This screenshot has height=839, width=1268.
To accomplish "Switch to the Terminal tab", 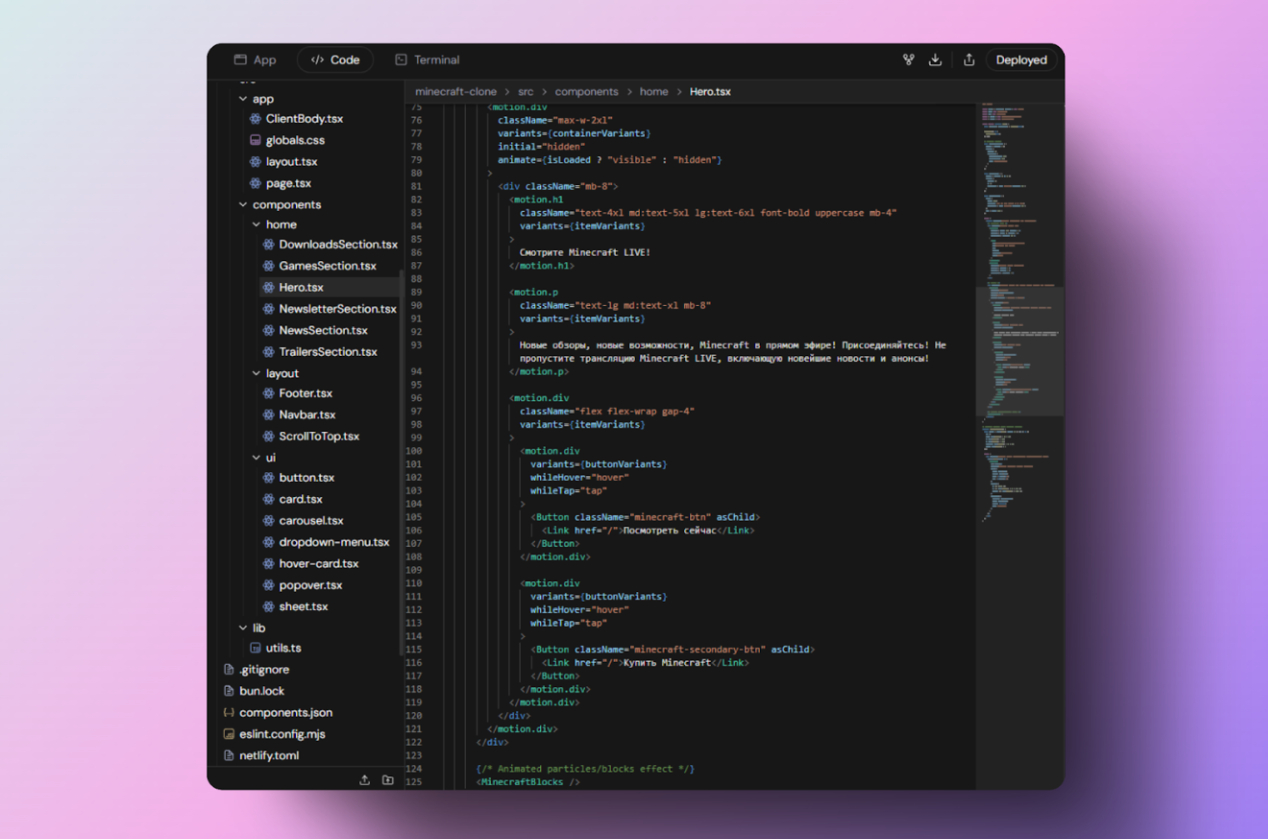I will coord(427,60).
